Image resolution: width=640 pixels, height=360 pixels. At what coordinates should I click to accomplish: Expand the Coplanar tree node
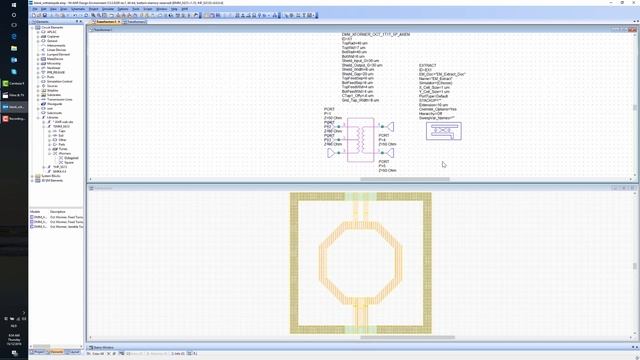(38, 36)
